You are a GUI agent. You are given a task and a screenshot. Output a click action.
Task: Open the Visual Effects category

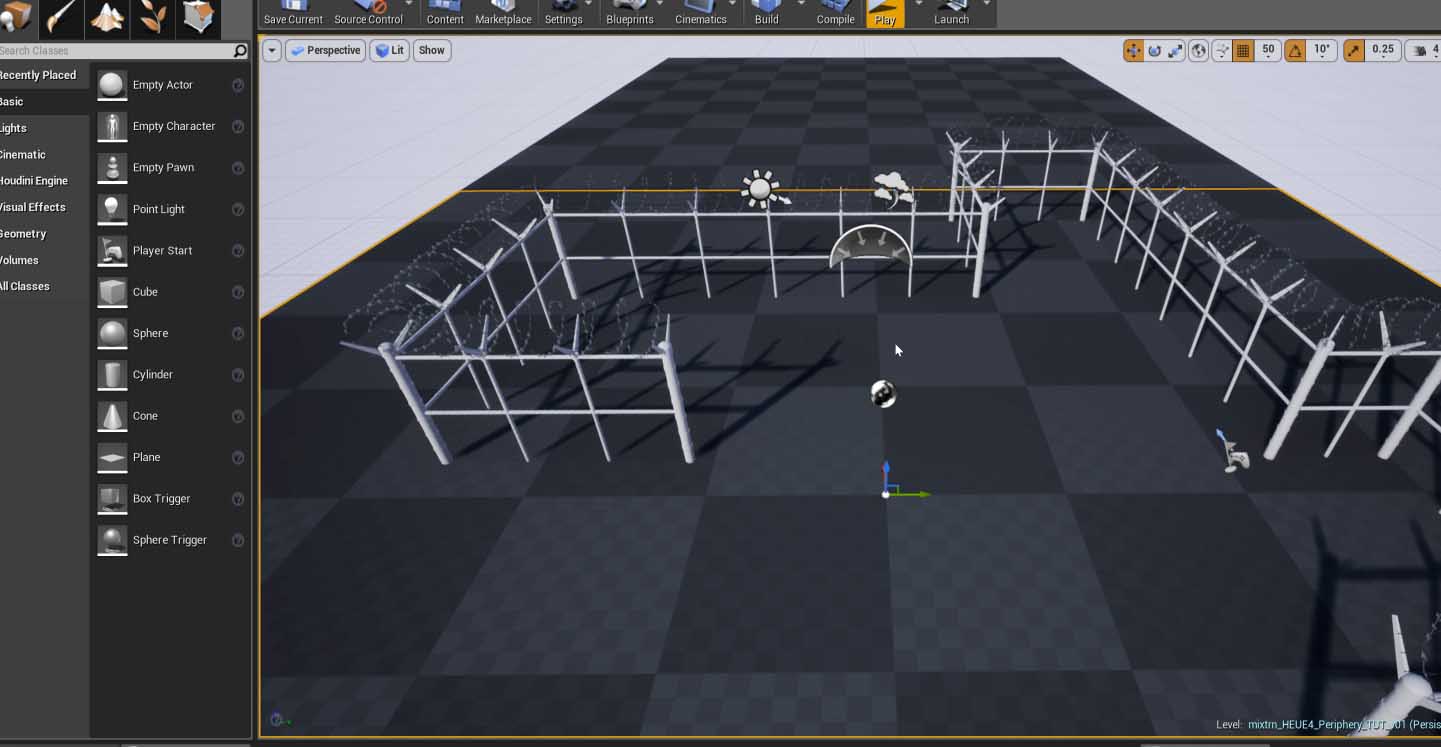point(32,207)
